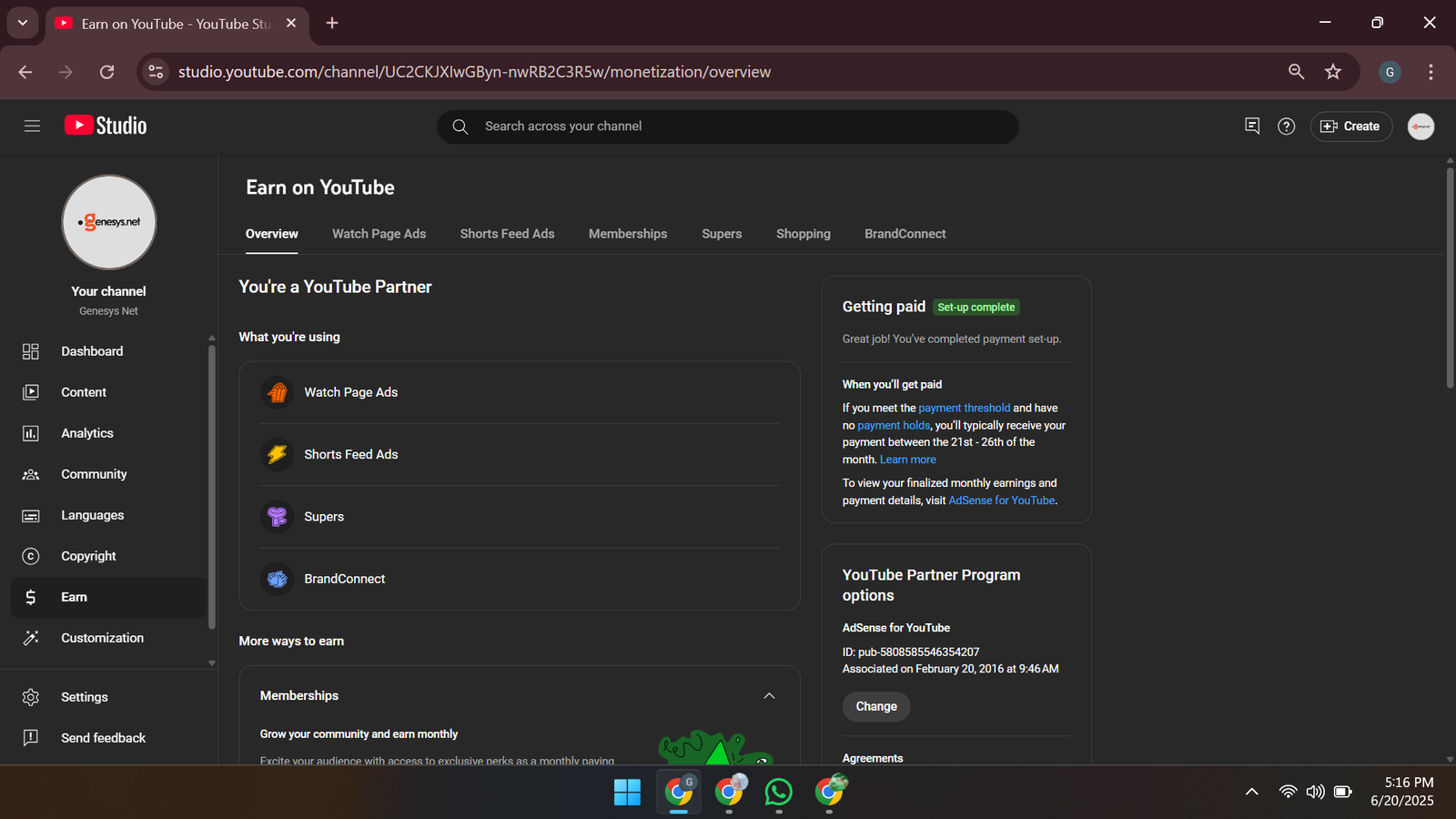Open Chrome three-dot menu
Viewport: 1456px width, 819px height.
pos(1431,72)
